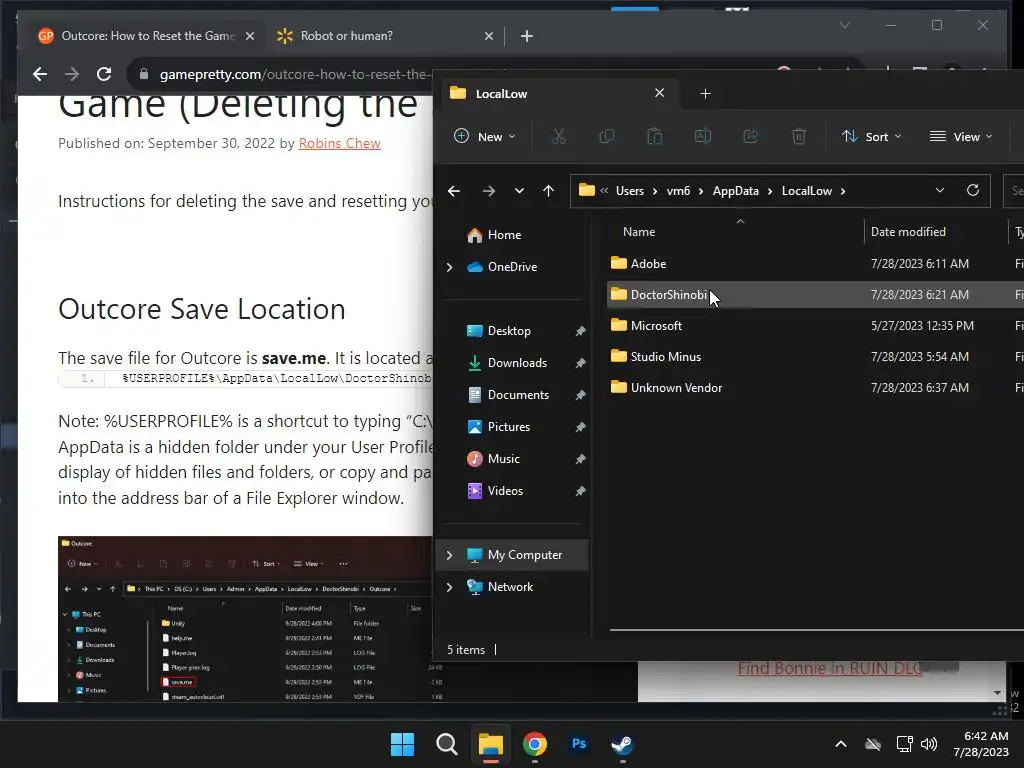The width and height of the screenshot is (1024, 768).
Task: Open the Windows Start menu
Action: (x=402, y=744)
